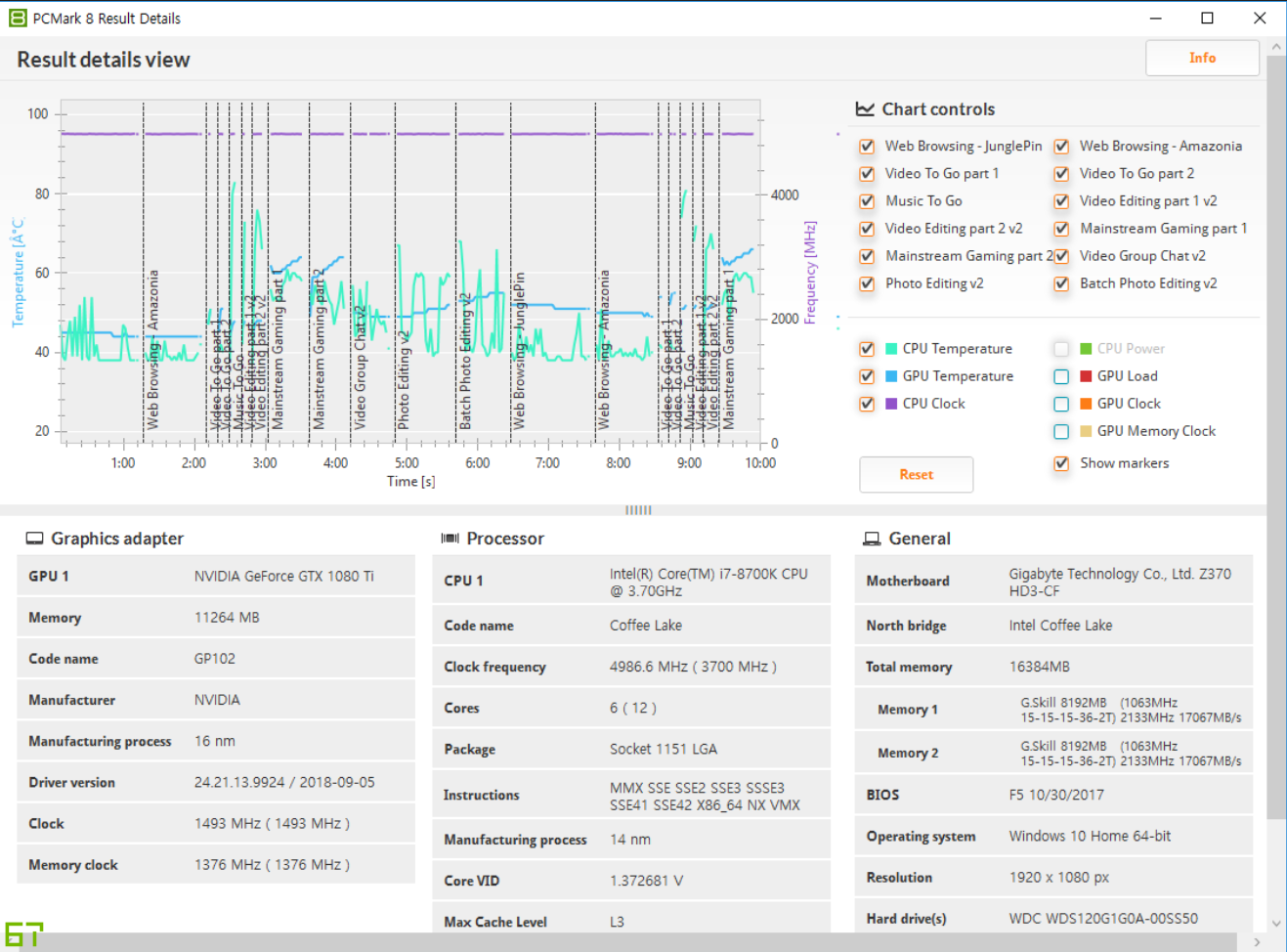
Task: Click the Chart controls graph icon
Action: [x=865, y=109]
